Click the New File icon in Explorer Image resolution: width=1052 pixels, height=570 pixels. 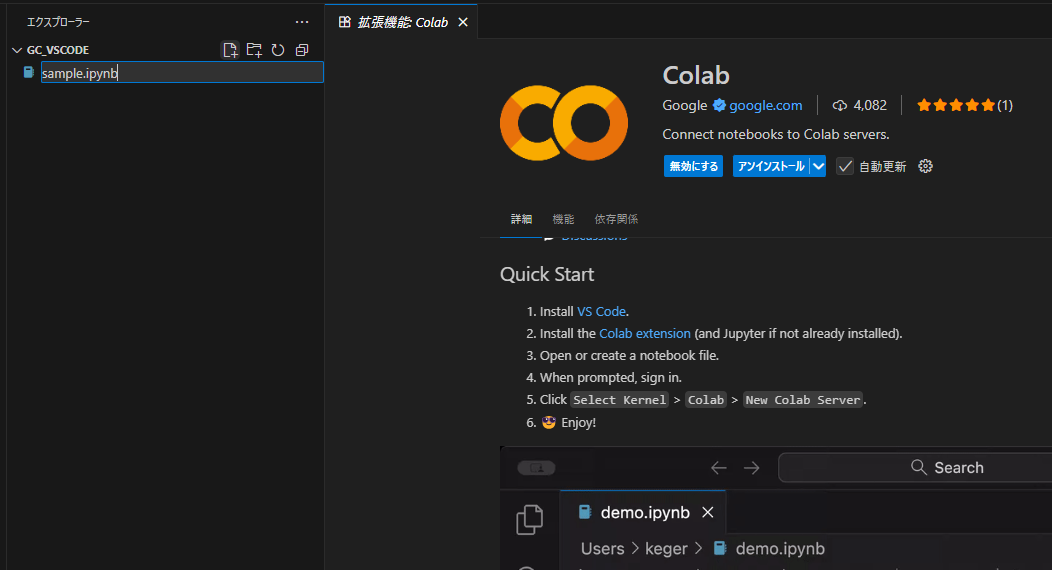(230, 50)
